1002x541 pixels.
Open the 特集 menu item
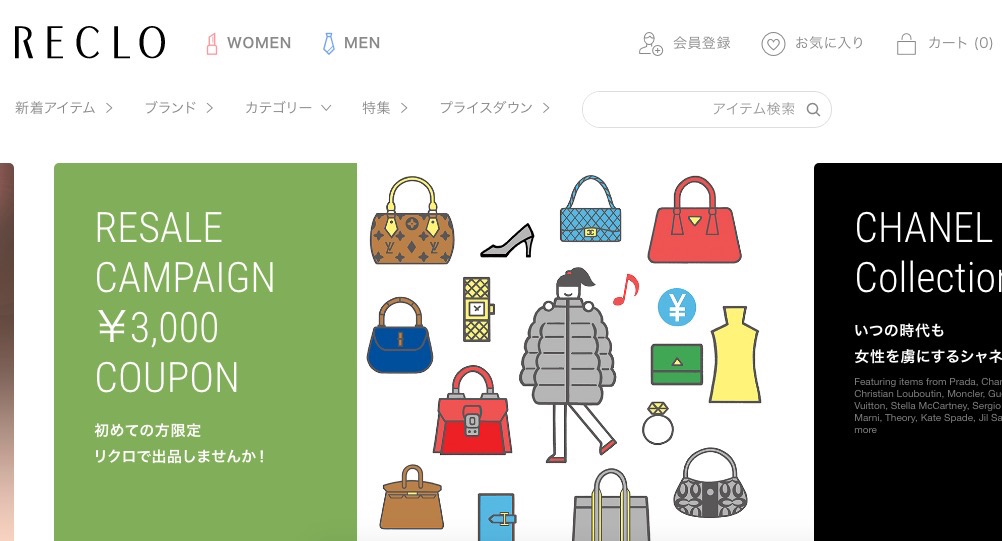click(x=385, y=108)
